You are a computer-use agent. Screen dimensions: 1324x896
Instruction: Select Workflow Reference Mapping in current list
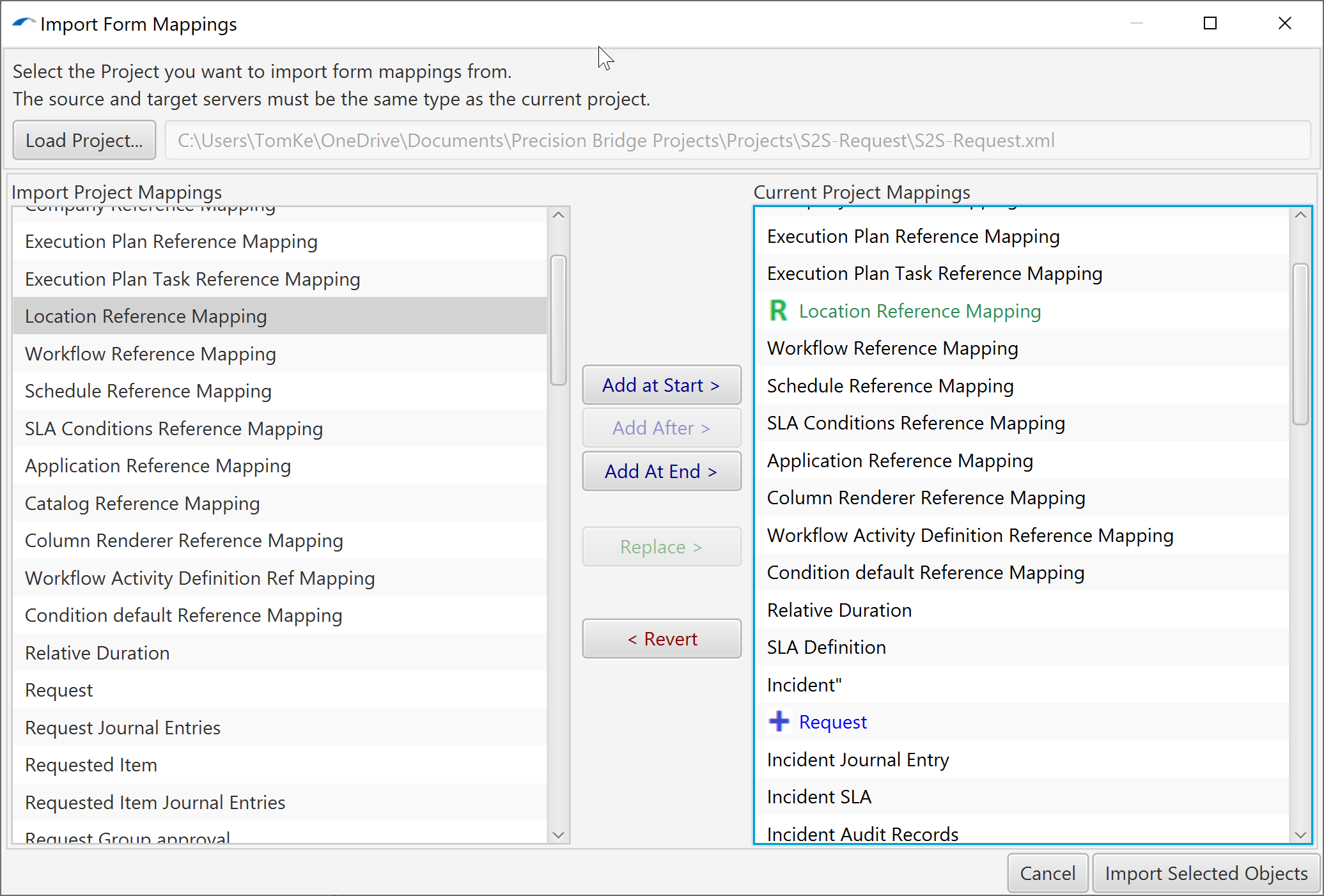tap(1022, 348)
